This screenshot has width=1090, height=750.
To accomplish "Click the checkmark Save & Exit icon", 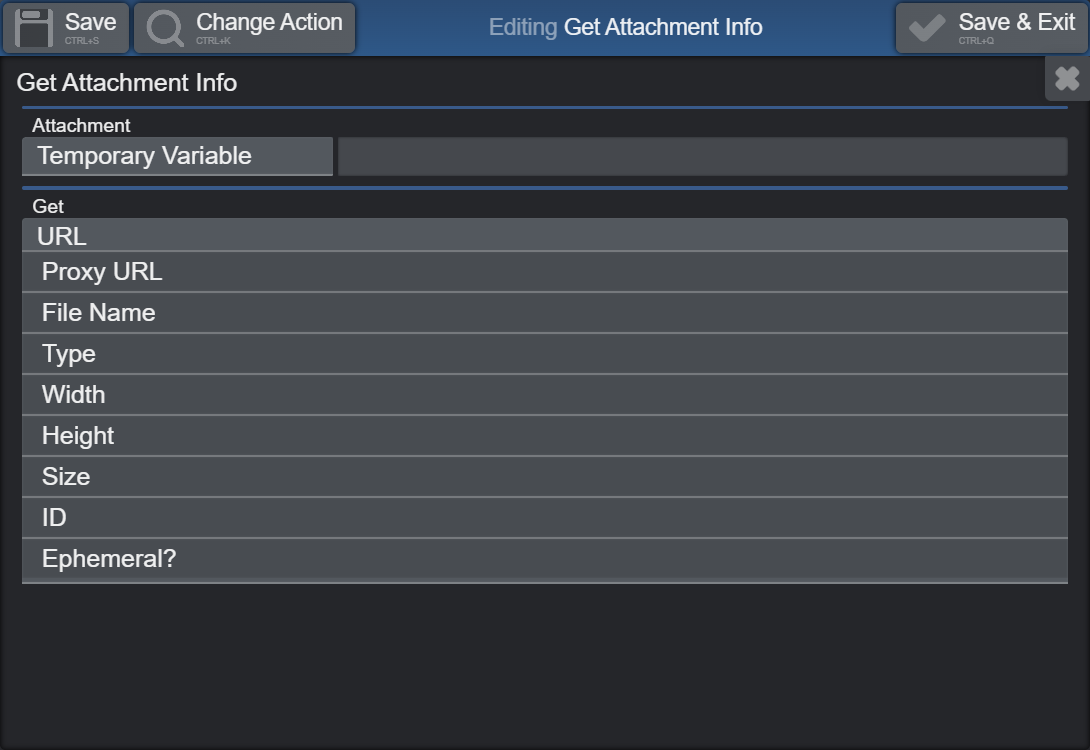I will 927,28.
